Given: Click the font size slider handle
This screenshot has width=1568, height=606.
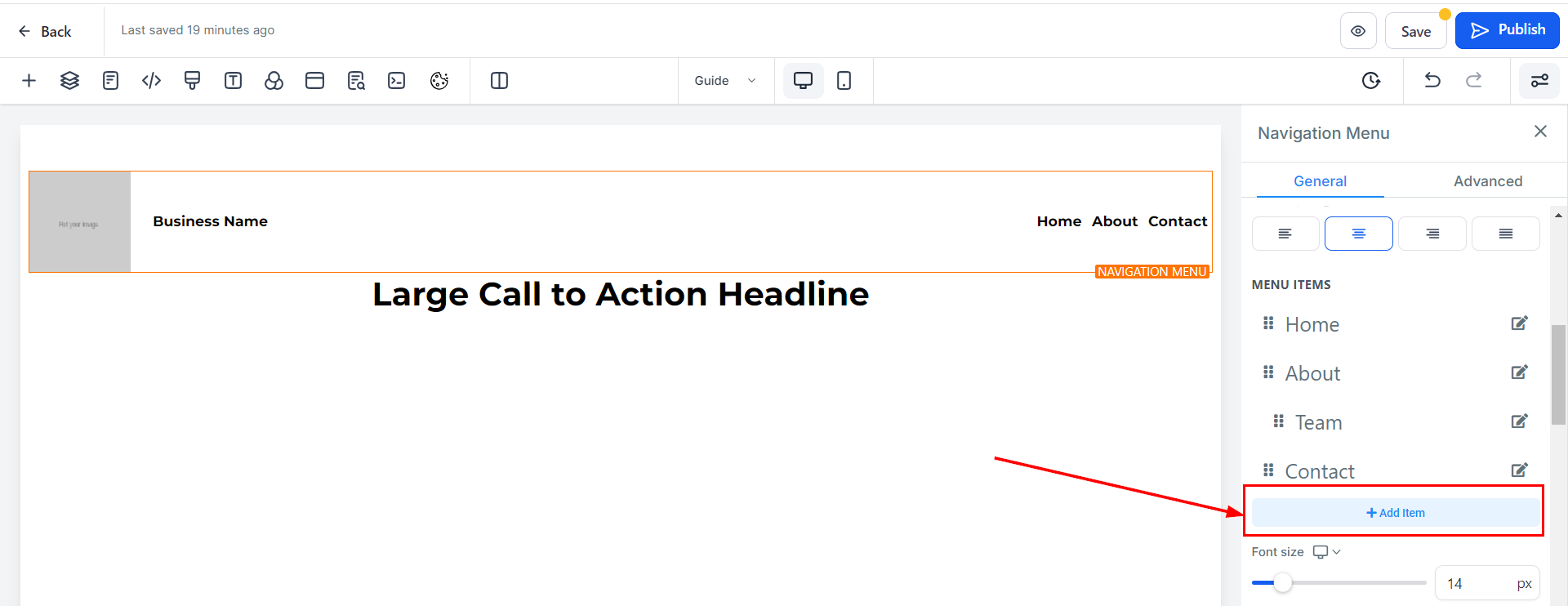Looking at the screenshot, I should click(x=1283, y=583).
